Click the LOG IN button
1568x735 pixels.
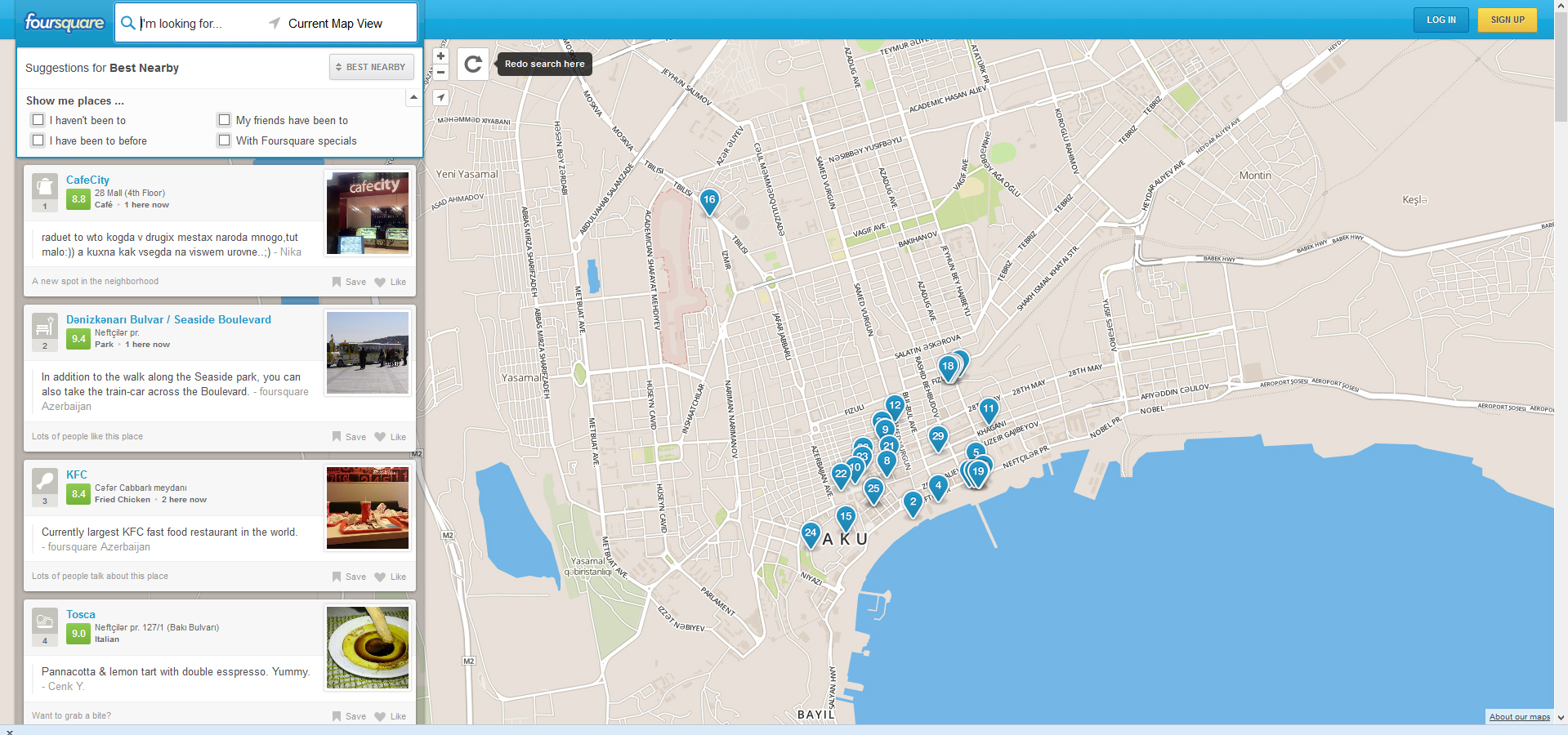pos(1441,20)
